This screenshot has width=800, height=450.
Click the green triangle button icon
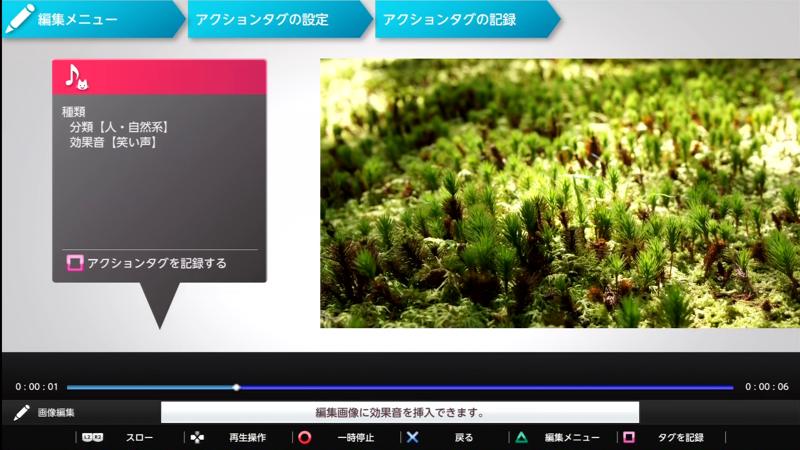521,437
